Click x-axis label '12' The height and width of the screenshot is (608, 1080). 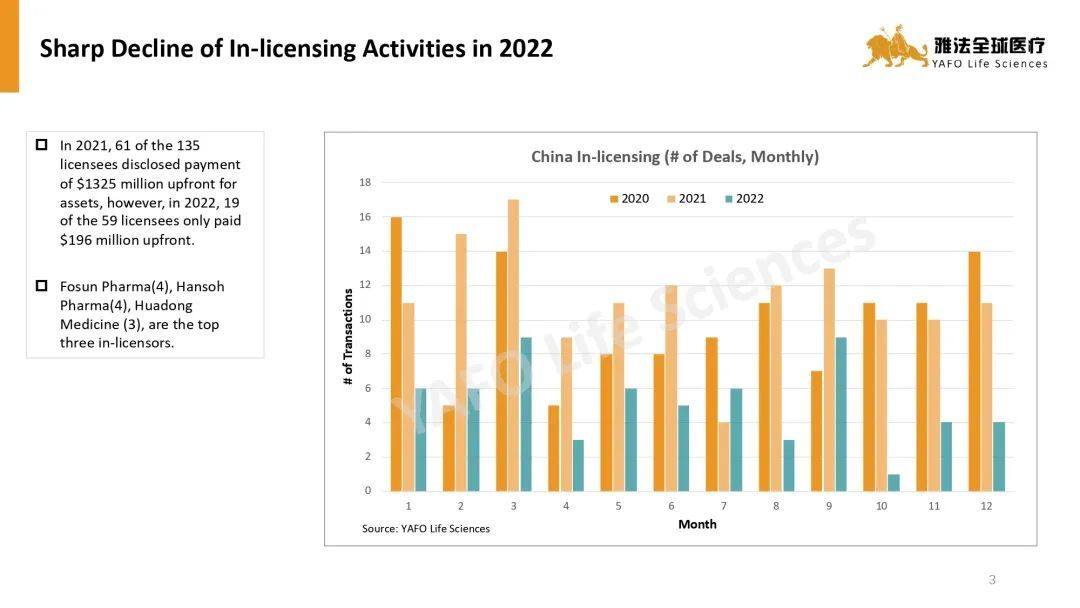pyautogui.click(x=986, y=506)
